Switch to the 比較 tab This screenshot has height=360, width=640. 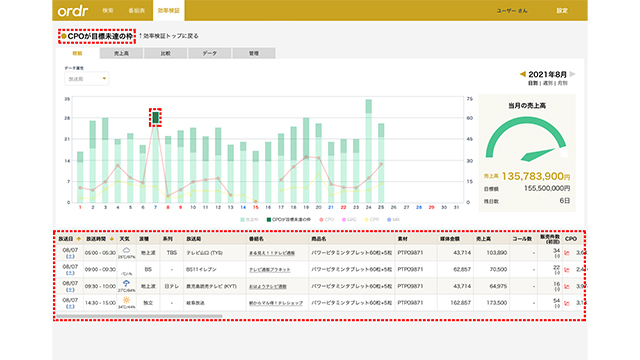coord(165,53)
